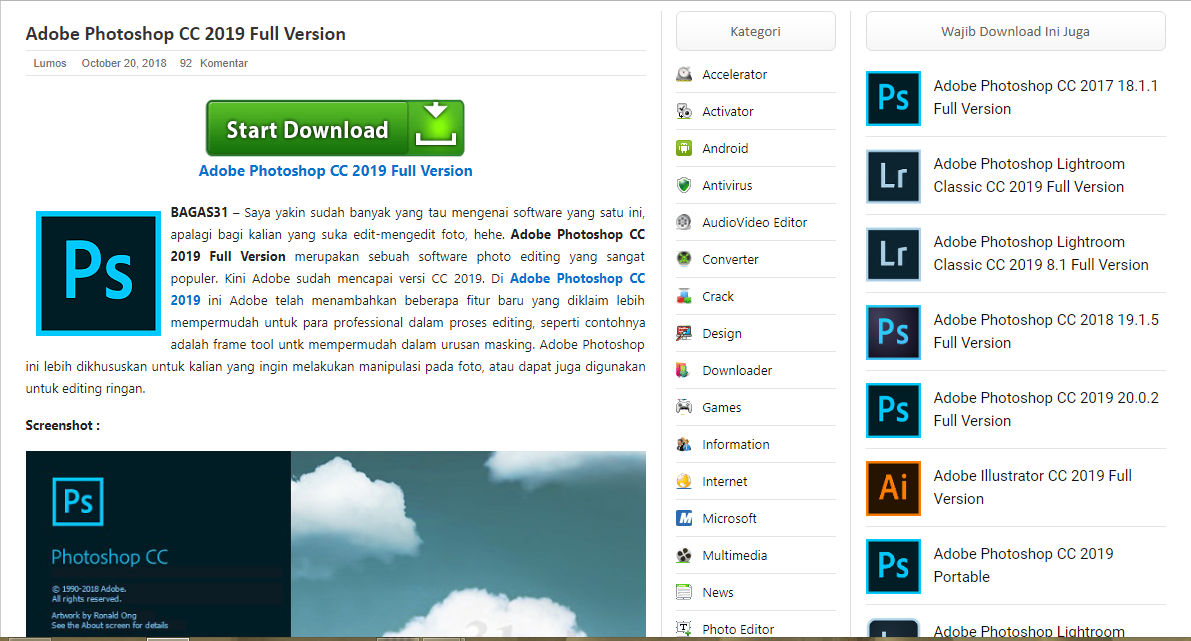
Task: Open the Android category link
Action: tap(725, 148)
